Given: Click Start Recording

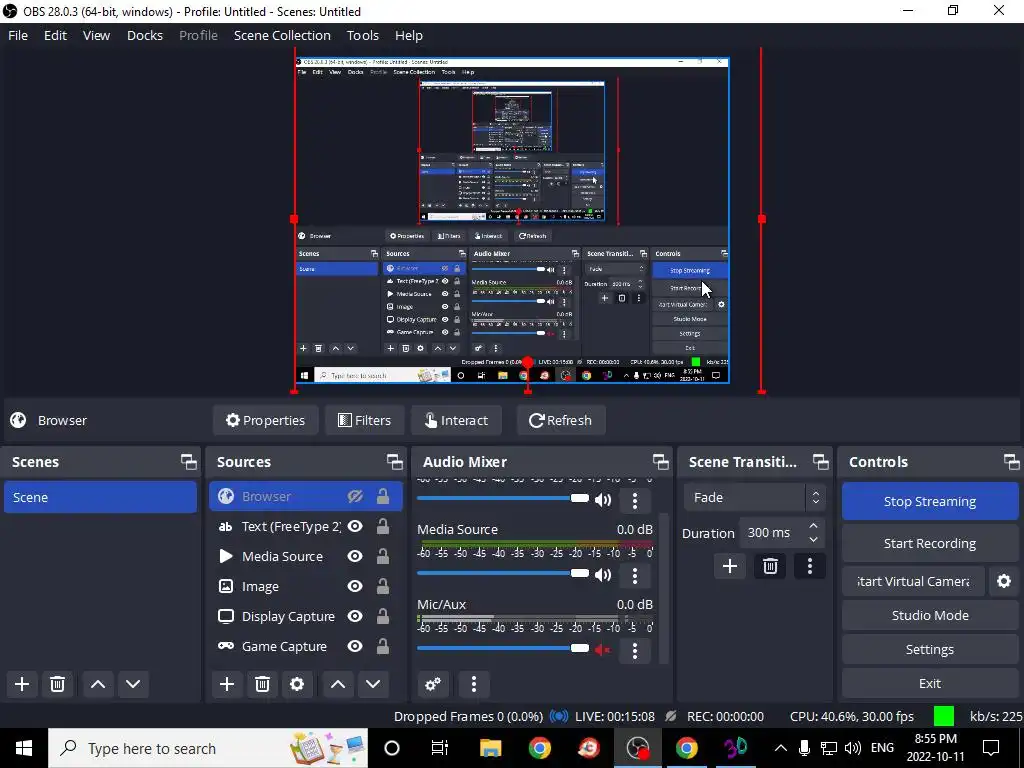Looking at the screenshot, I should coord(930,543).
